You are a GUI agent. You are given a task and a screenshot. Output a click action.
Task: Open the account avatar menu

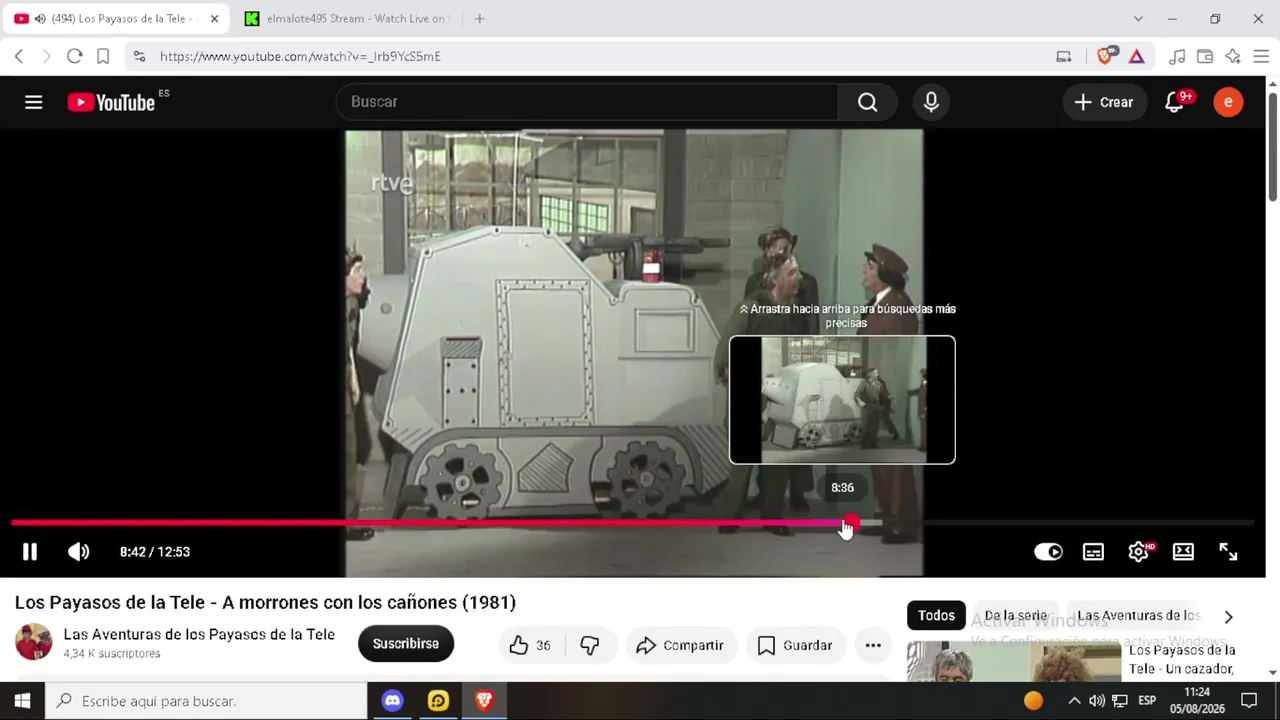[x=1228, y=102]
